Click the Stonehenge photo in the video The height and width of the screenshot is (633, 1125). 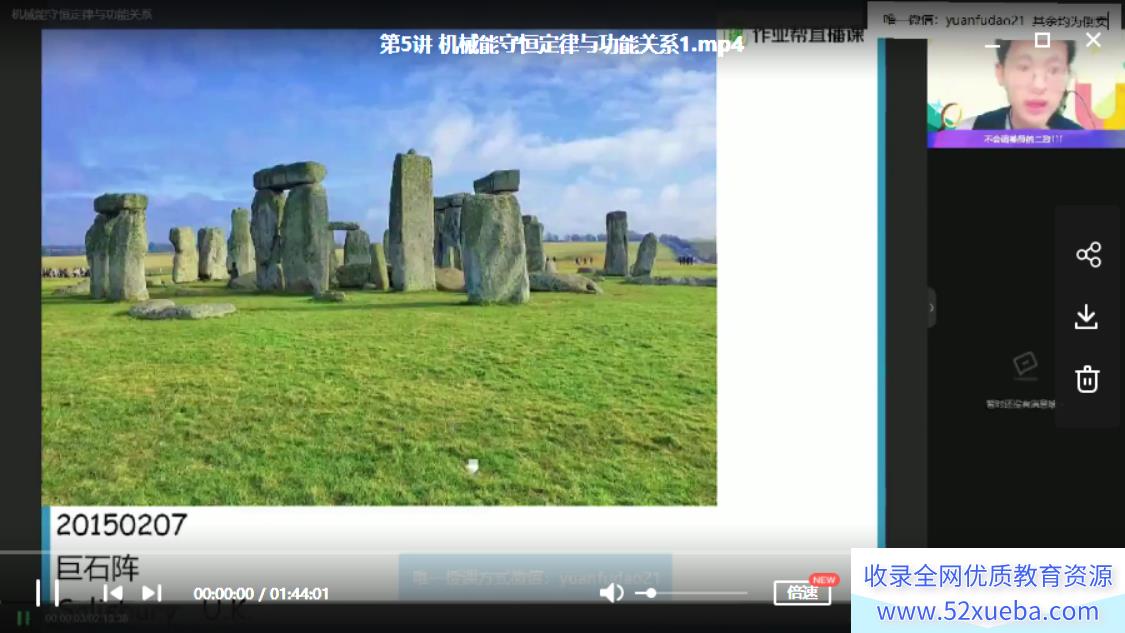pyautogui.click(x=379, y=268)
